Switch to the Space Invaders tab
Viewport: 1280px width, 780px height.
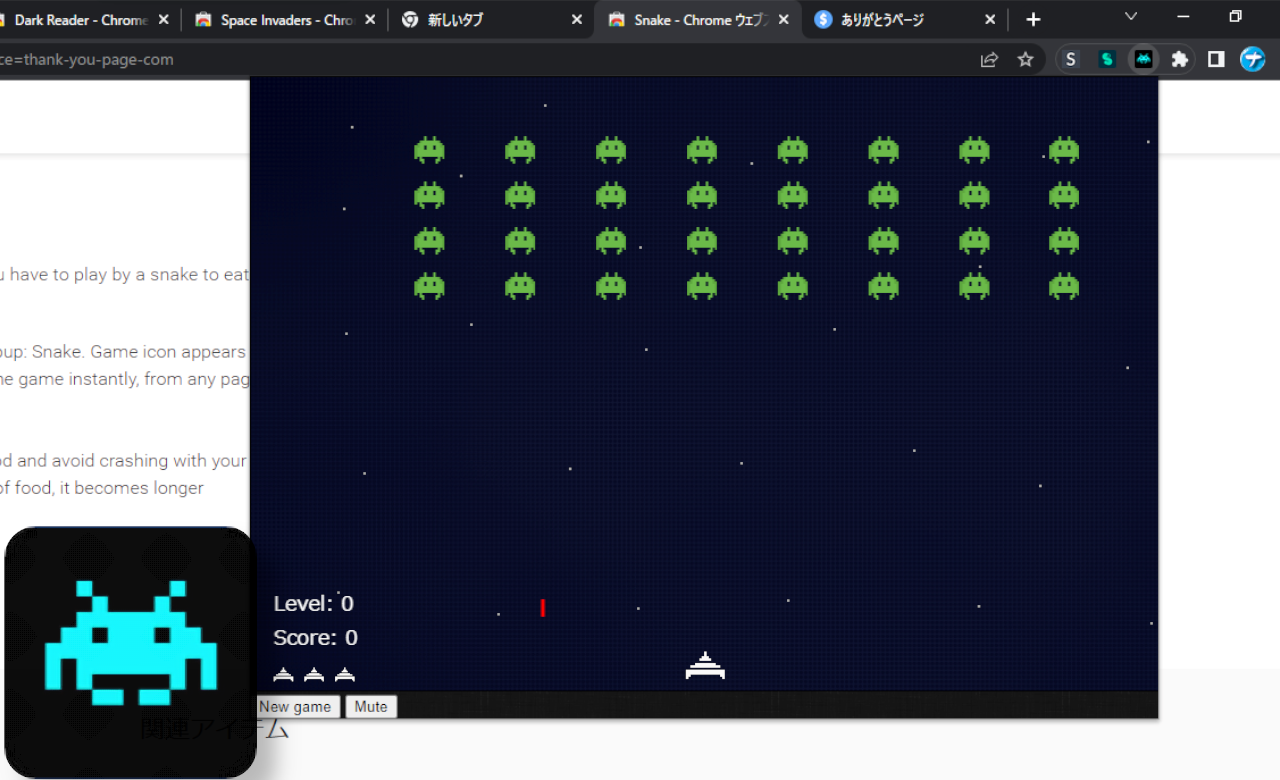click(286, 20)
